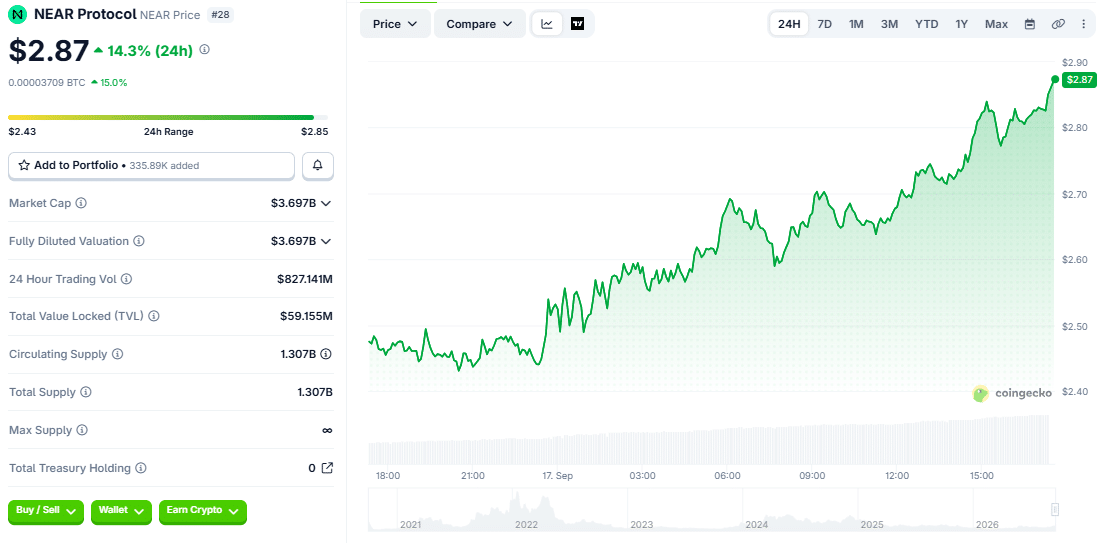Switch to line chart view icon
Screen dimensions: 1109x543
547,24
